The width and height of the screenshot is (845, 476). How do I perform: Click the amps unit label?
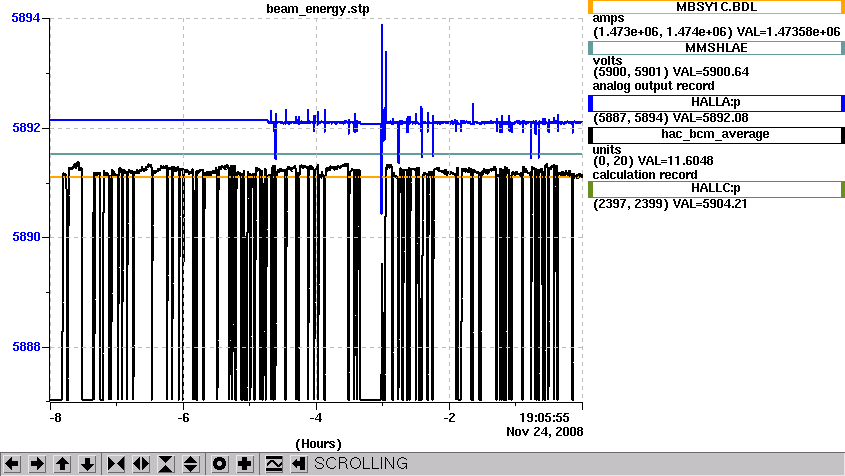tap(608, 19)
